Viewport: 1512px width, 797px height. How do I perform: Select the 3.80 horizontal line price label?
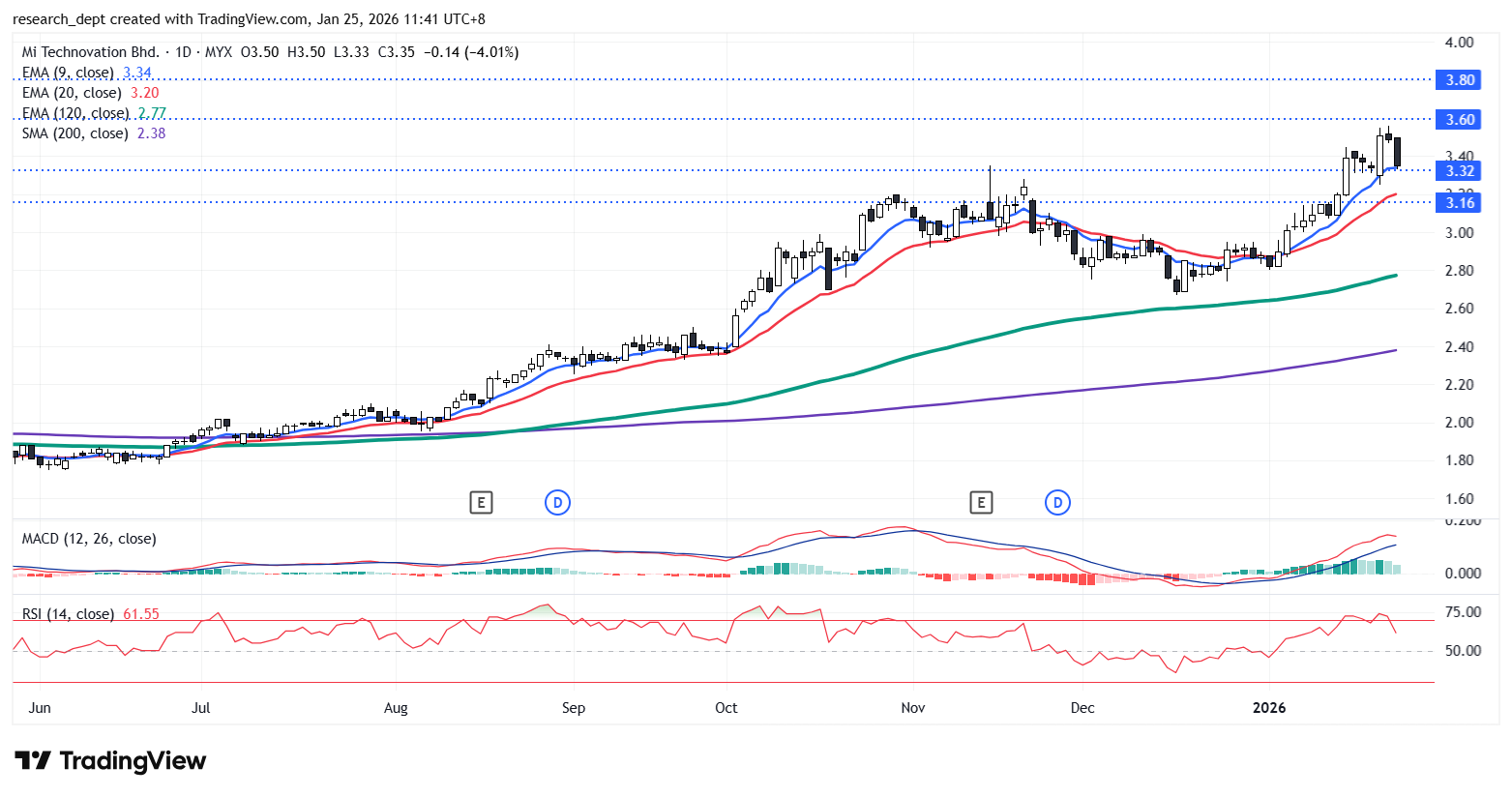click(1459, 80)
